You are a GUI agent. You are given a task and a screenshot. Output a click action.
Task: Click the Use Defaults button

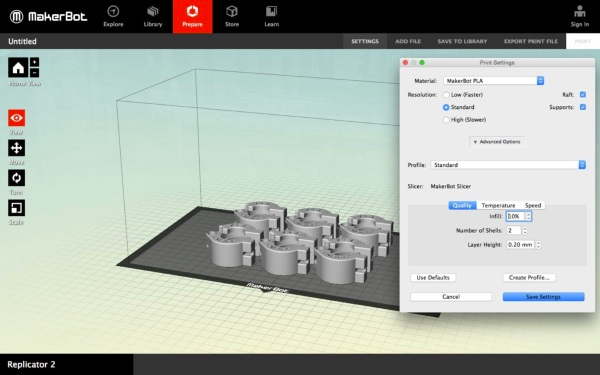point(433,277)
